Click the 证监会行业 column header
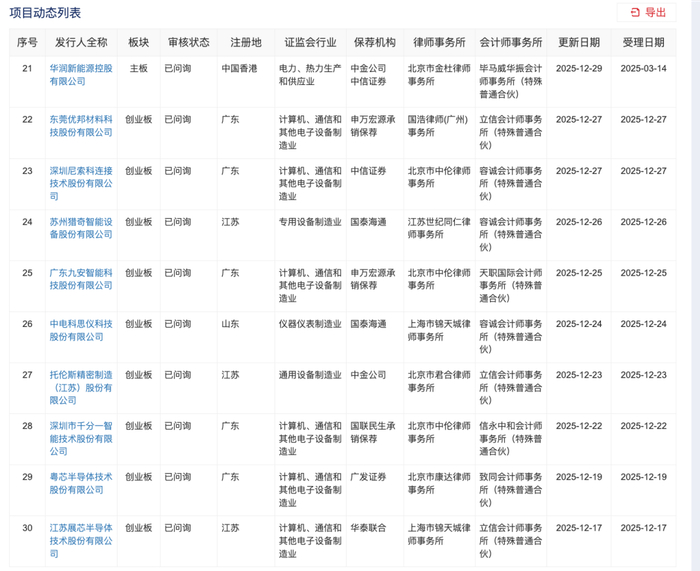Screen dimensions: 700x571 click(310, 42)
